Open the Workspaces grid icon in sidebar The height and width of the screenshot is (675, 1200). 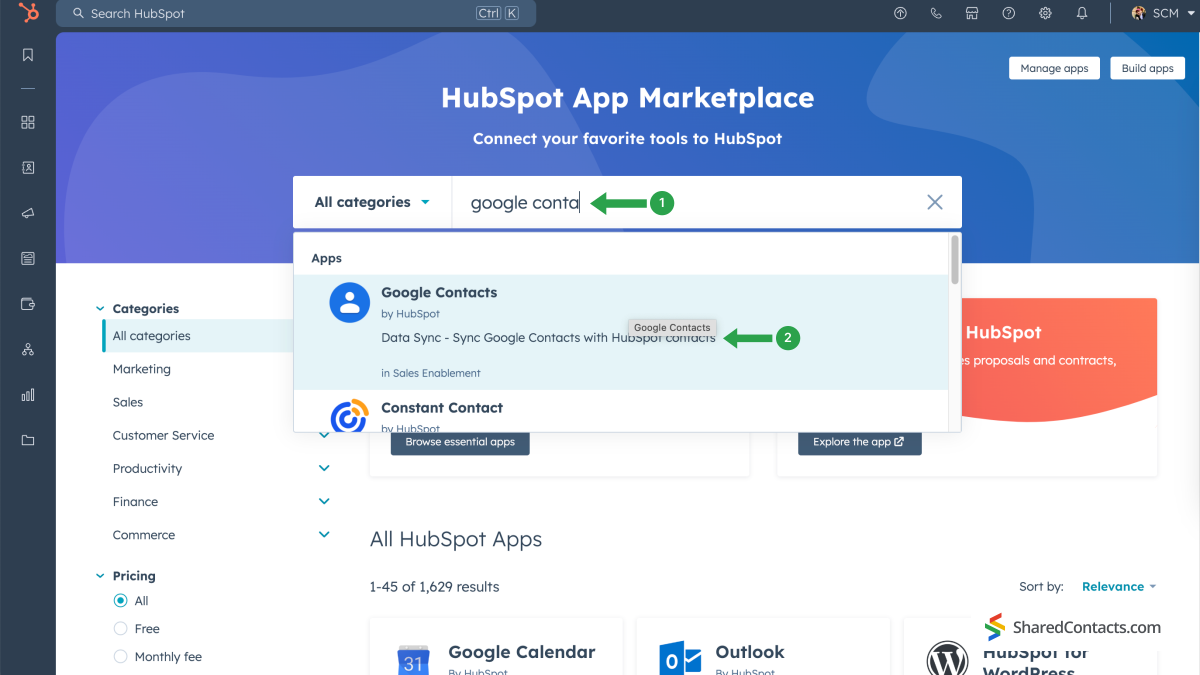(x=28, y=122)
